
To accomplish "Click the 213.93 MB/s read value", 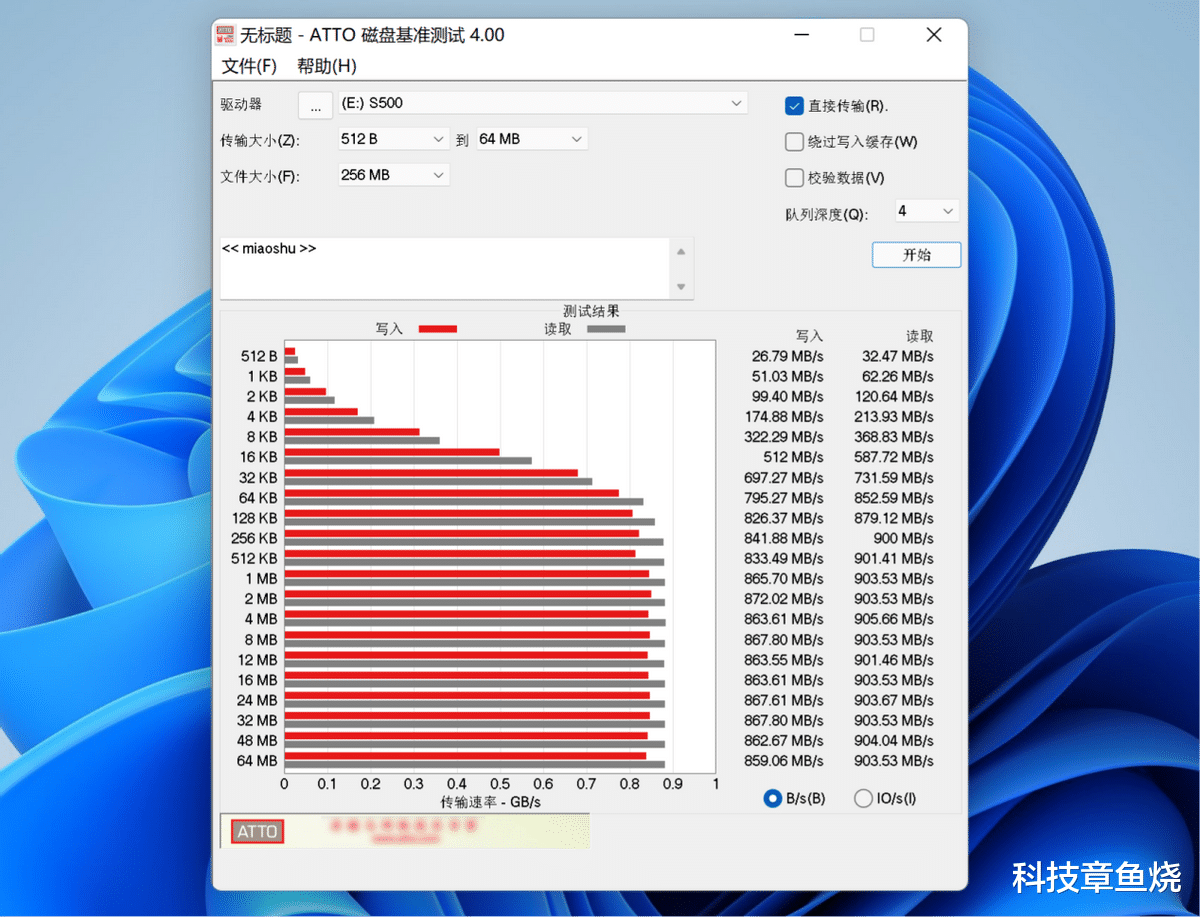I will coord(894,417).
